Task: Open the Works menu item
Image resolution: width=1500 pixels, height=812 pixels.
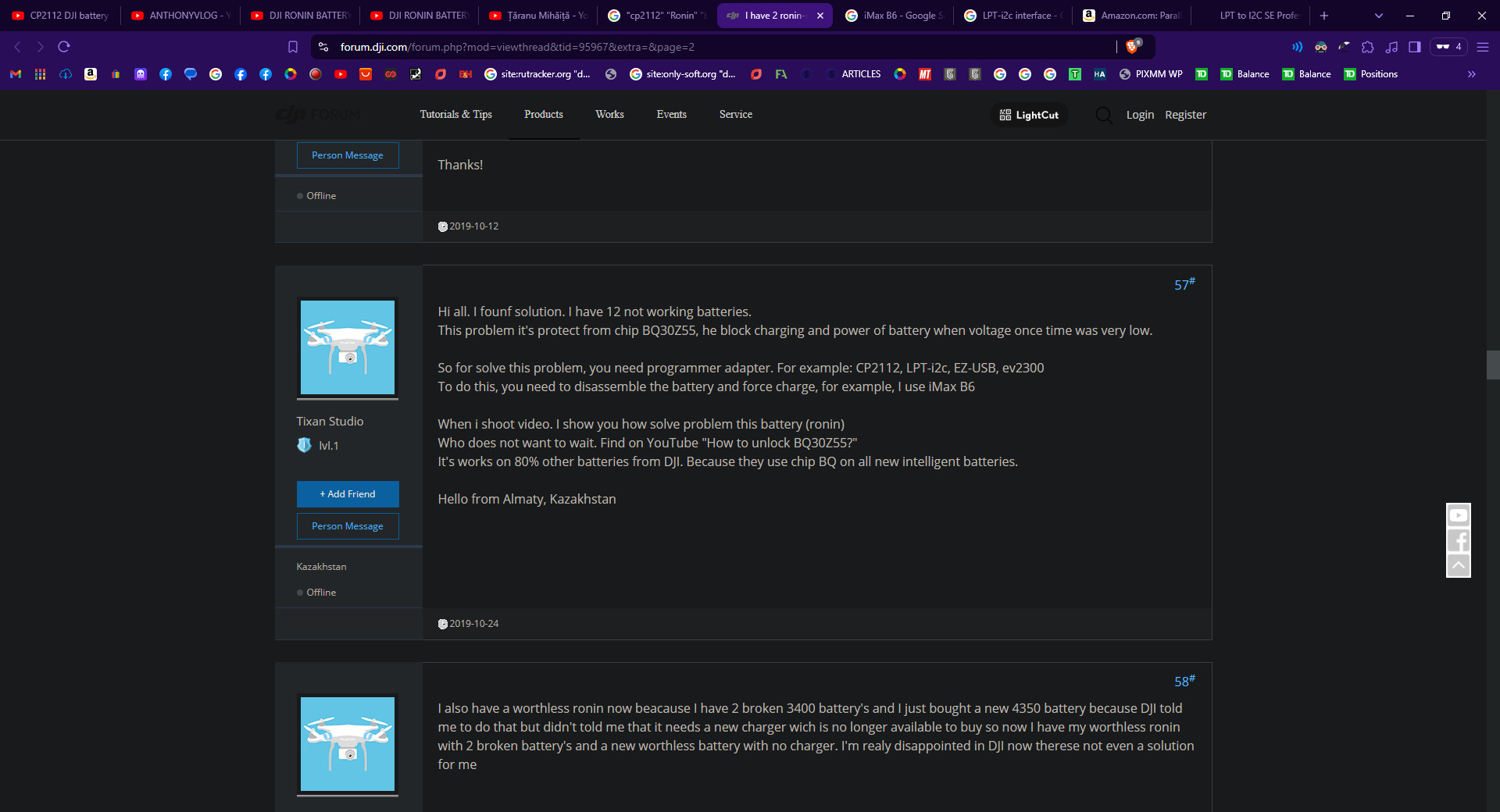Action: click(x=609, y=114)
